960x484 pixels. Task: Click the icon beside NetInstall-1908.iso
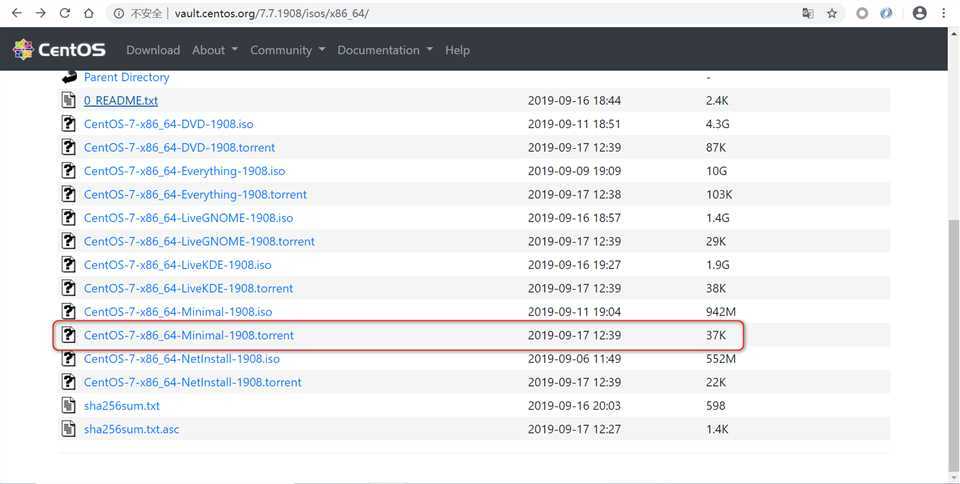point(69,359)
